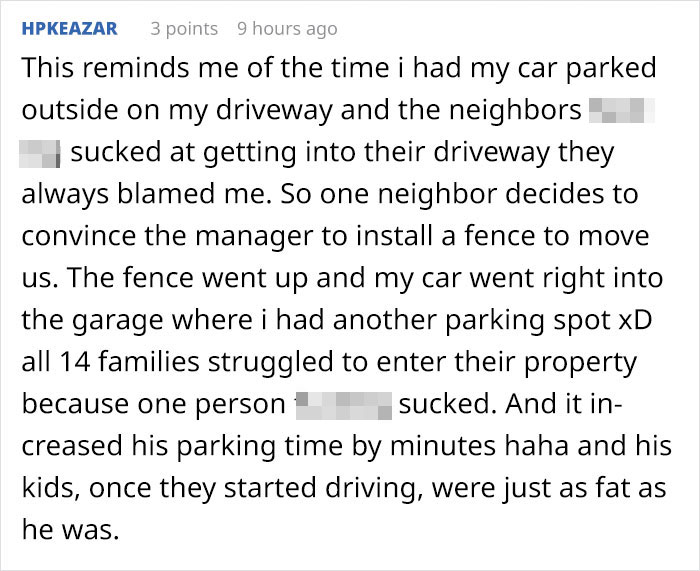
Task: Click the "9 hours ago" timestamp
Action: click(287, 28)
